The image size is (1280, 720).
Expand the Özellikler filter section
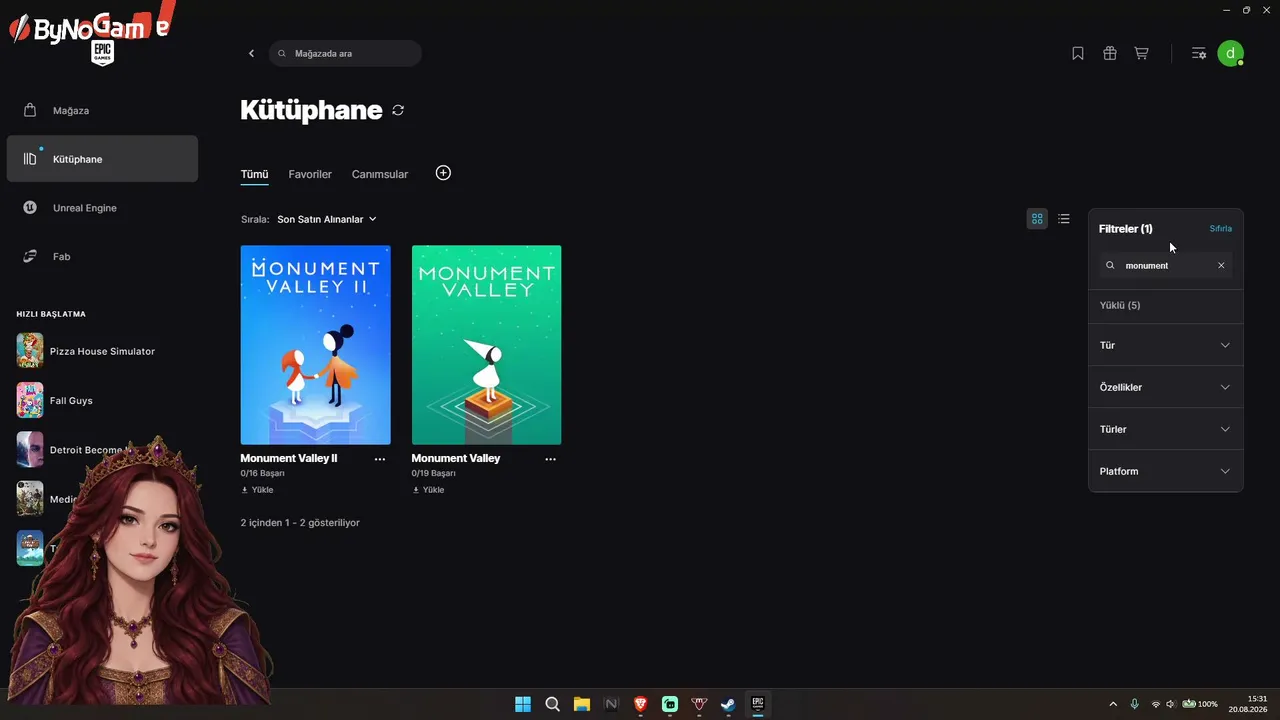pyautogui.click(x=1166, y=387)
